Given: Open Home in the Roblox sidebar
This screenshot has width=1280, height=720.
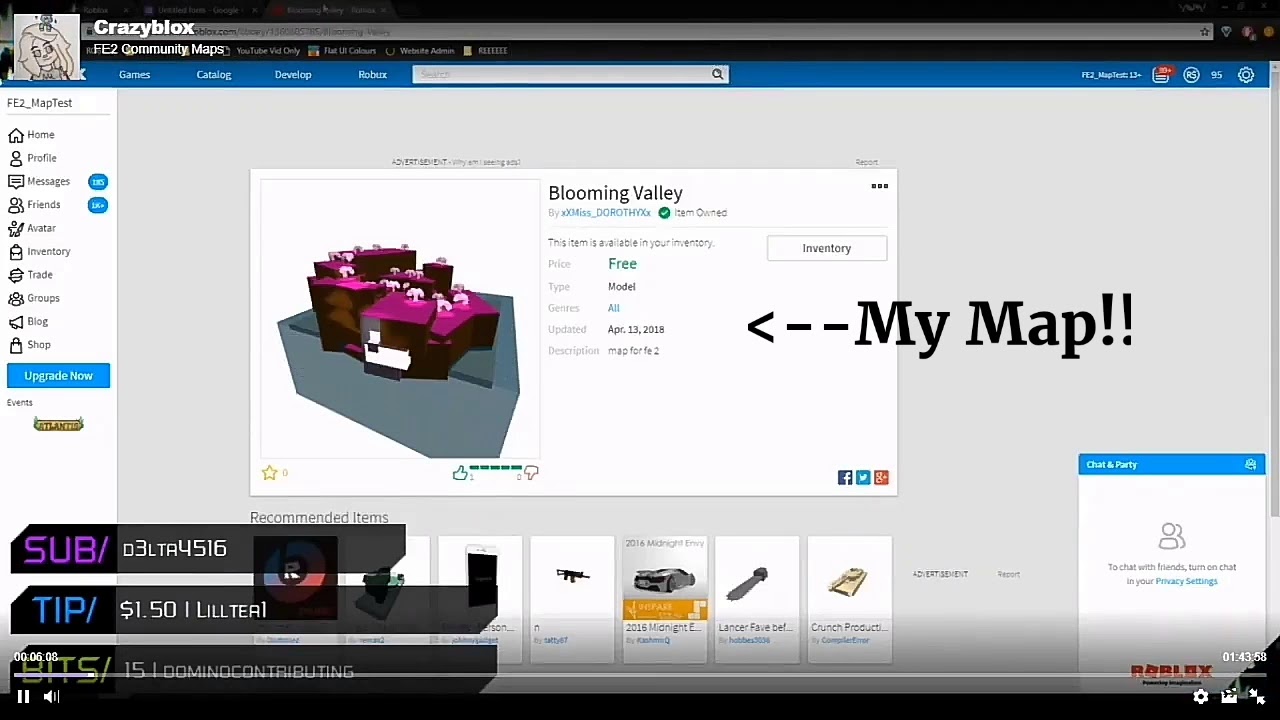Looking at the screenshot, I should [32, 135].
